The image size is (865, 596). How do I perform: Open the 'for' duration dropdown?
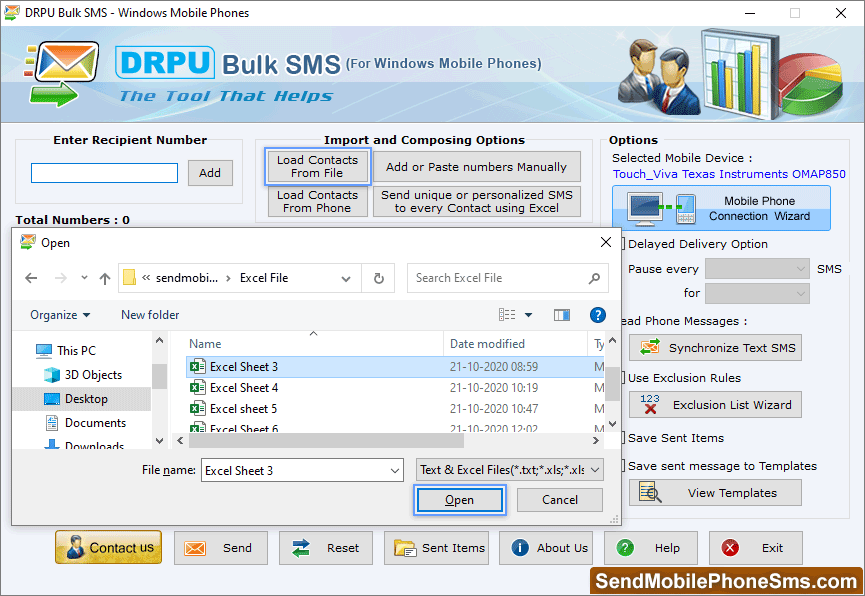(757, 293)
